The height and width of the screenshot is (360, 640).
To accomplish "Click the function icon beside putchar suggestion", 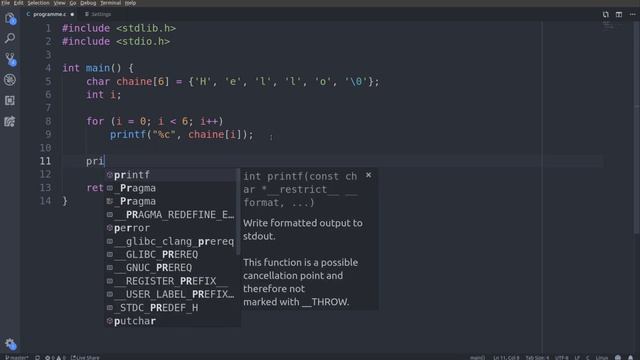I will pyautogui.click(x=109, y=321).
